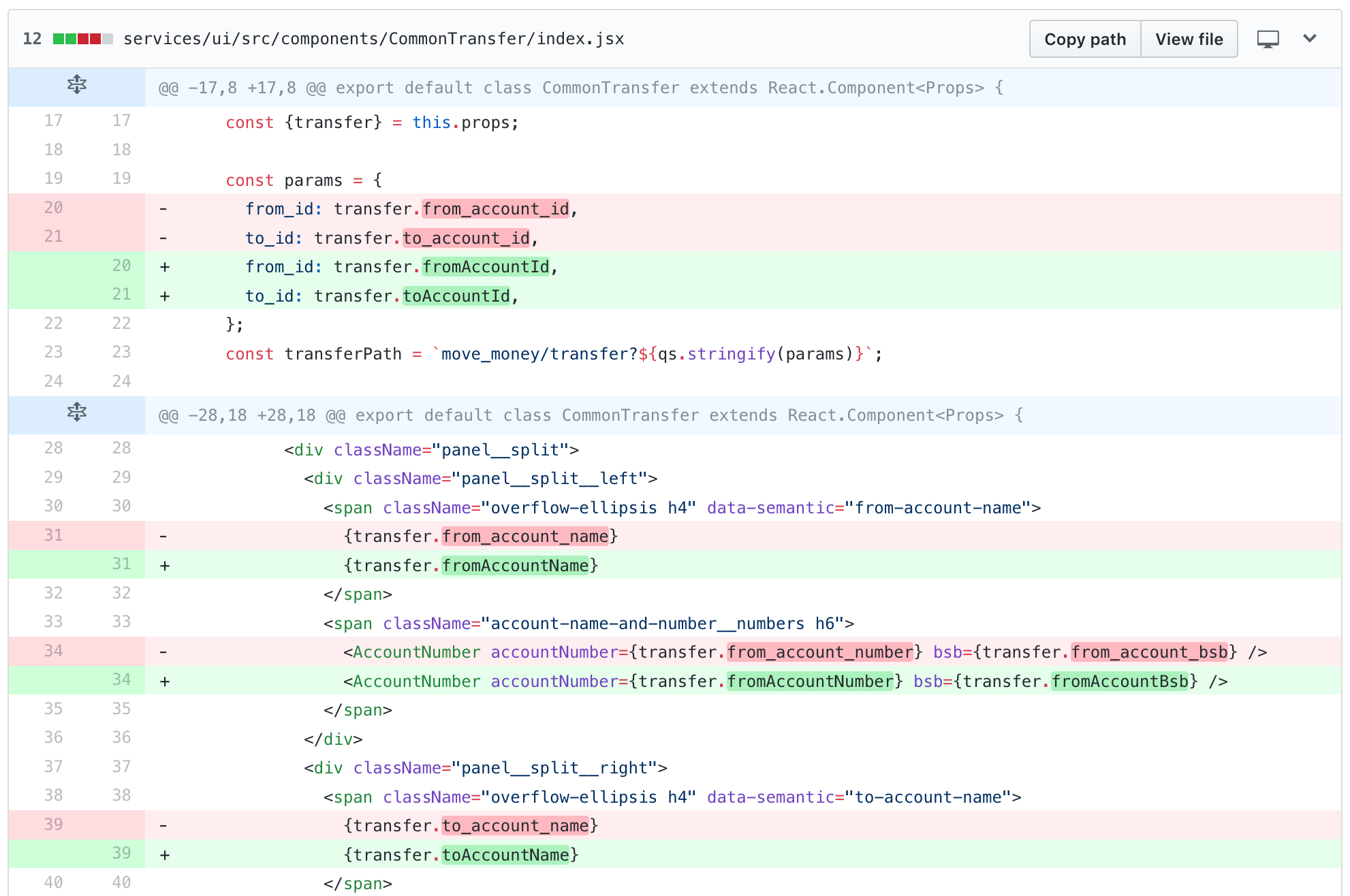This screenshot has height=896, width=1350.
Task: Click the highlighted to_account_id token
Action: [x=467, y=238]
